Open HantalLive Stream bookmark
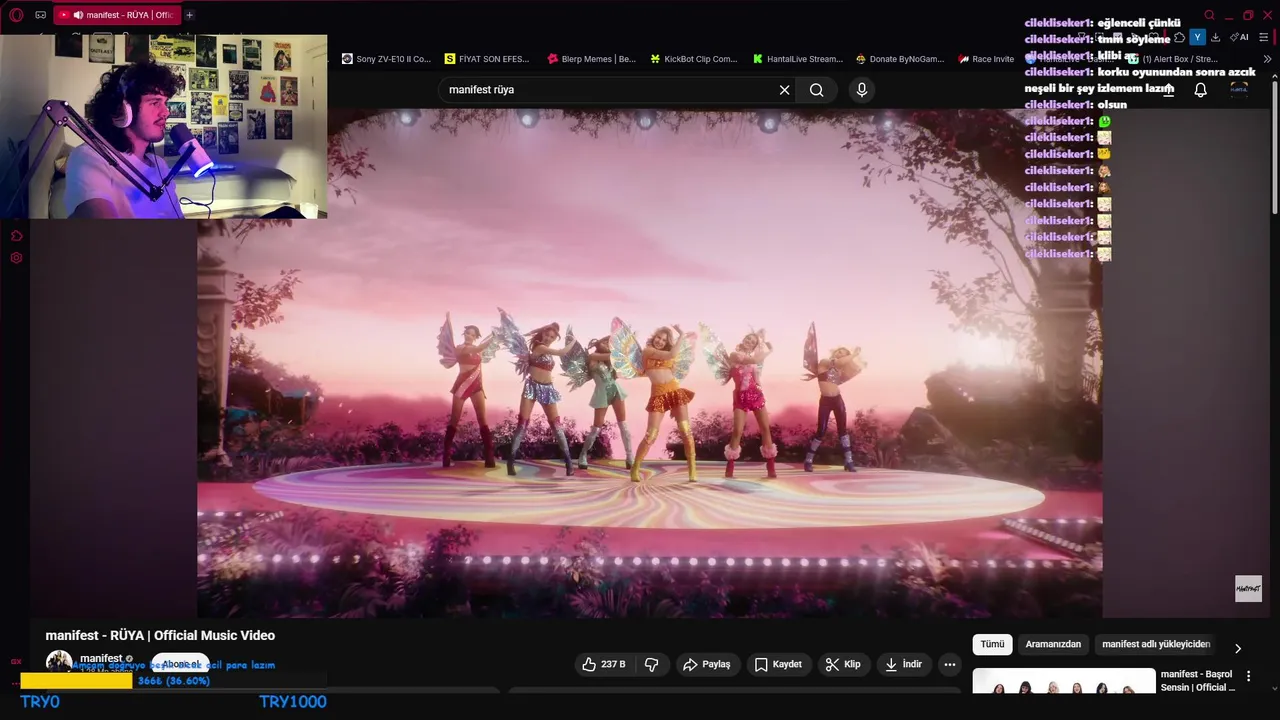1280x720 pixels. coord(797,59)
